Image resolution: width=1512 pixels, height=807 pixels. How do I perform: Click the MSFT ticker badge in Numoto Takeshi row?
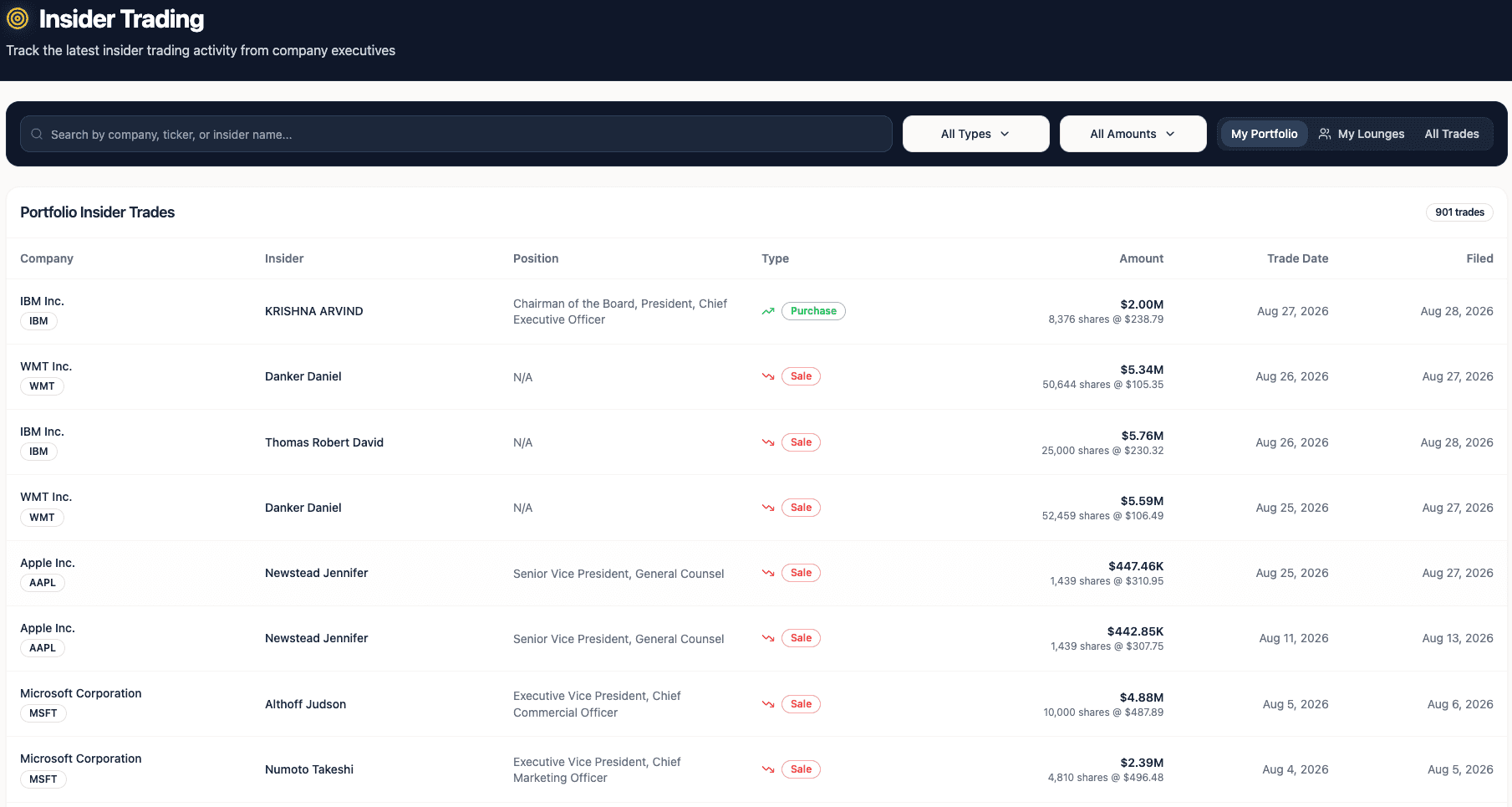43,779
